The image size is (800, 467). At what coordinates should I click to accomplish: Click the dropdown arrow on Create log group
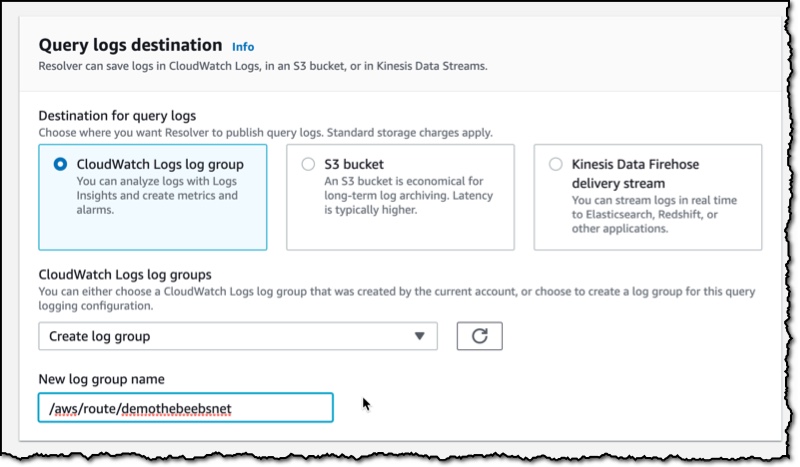click(419, 336)
